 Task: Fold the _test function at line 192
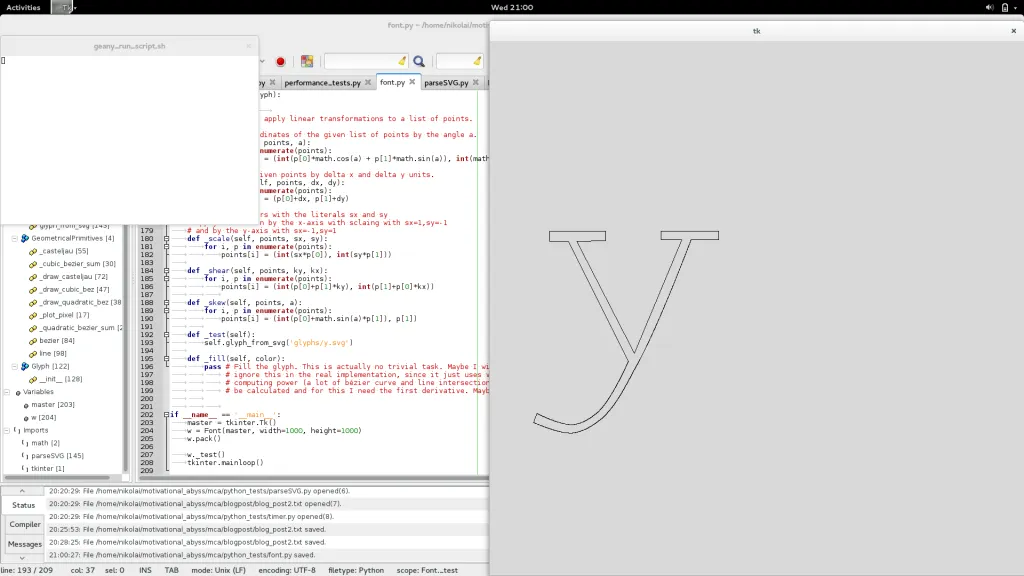(166, 334)
